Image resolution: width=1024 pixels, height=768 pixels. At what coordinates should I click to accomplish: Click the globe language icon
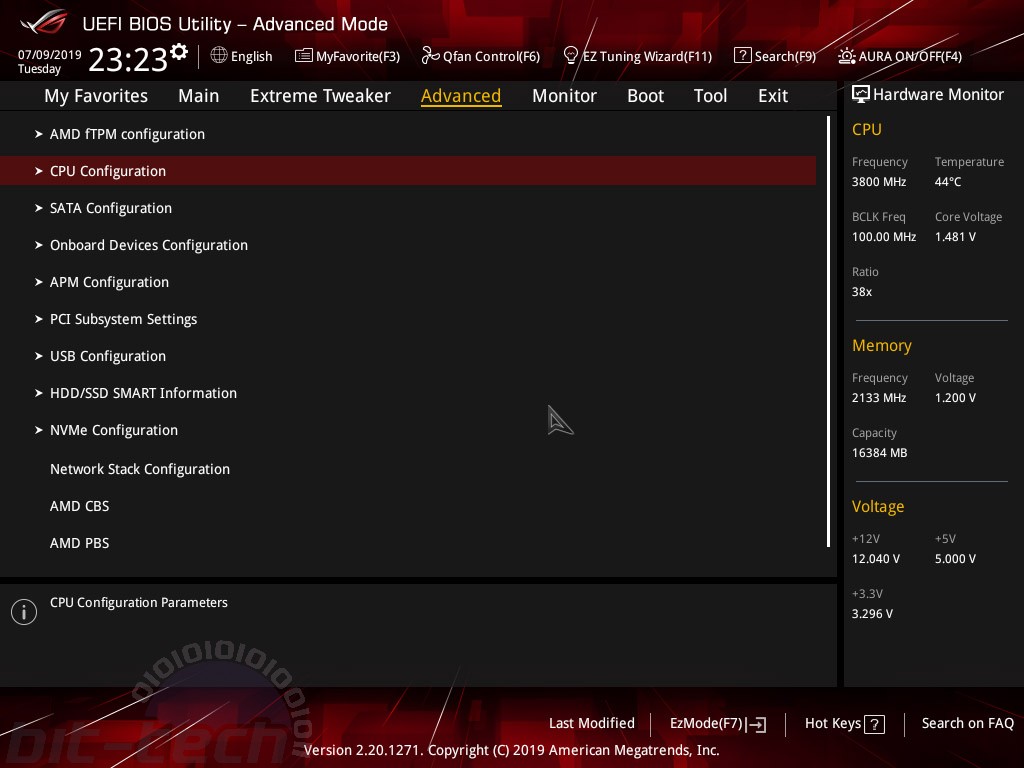(219, 56)
